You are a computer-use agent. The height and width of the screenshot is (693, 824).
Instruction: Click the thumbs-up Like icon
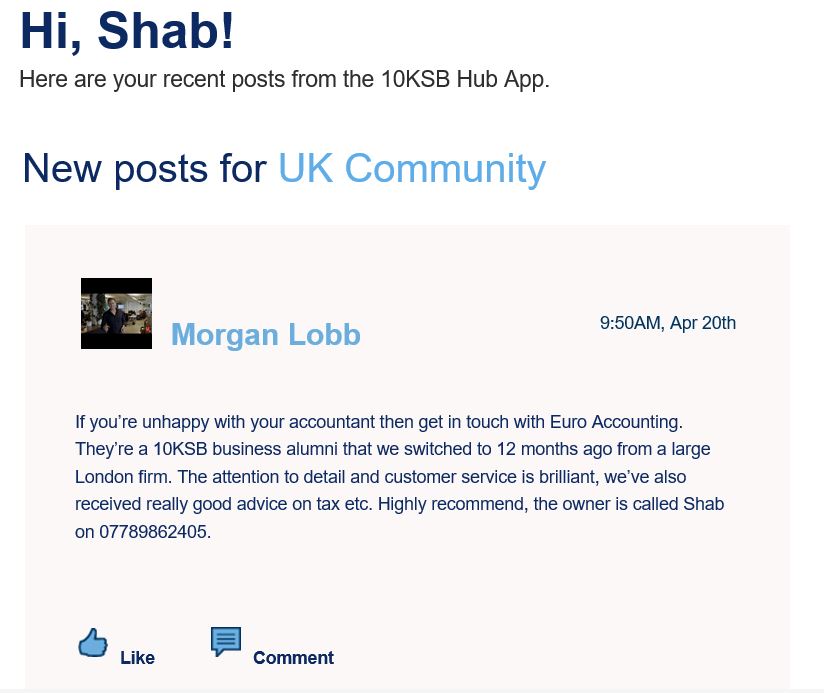pos(93,643)
